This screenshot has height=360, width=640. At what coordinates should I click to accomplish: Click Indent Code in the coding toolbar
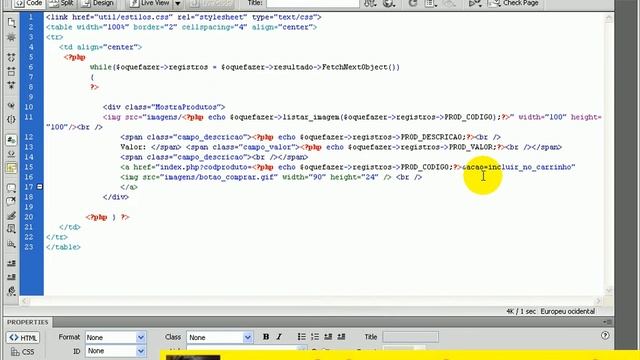(x=11, y=263)
